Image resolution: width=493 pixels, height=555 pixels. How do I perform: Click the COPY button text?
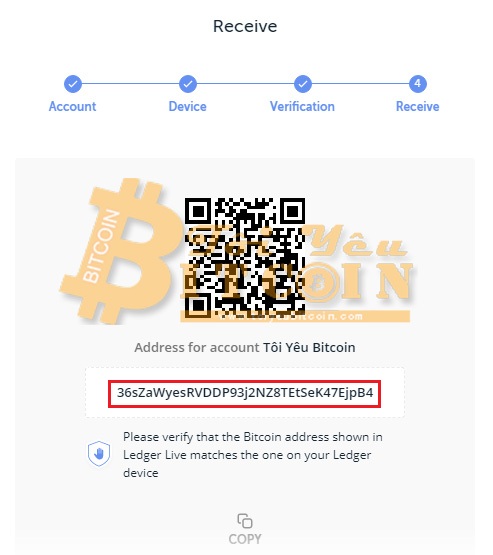[245, 539]
